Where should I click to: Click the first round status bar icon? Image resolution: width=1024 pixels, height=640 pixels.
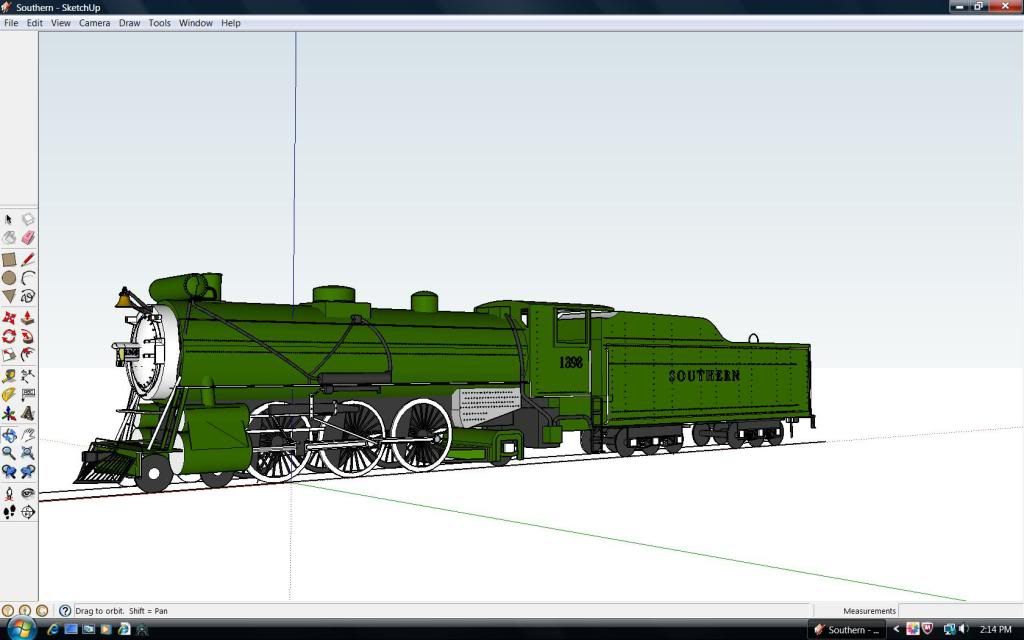8,611
